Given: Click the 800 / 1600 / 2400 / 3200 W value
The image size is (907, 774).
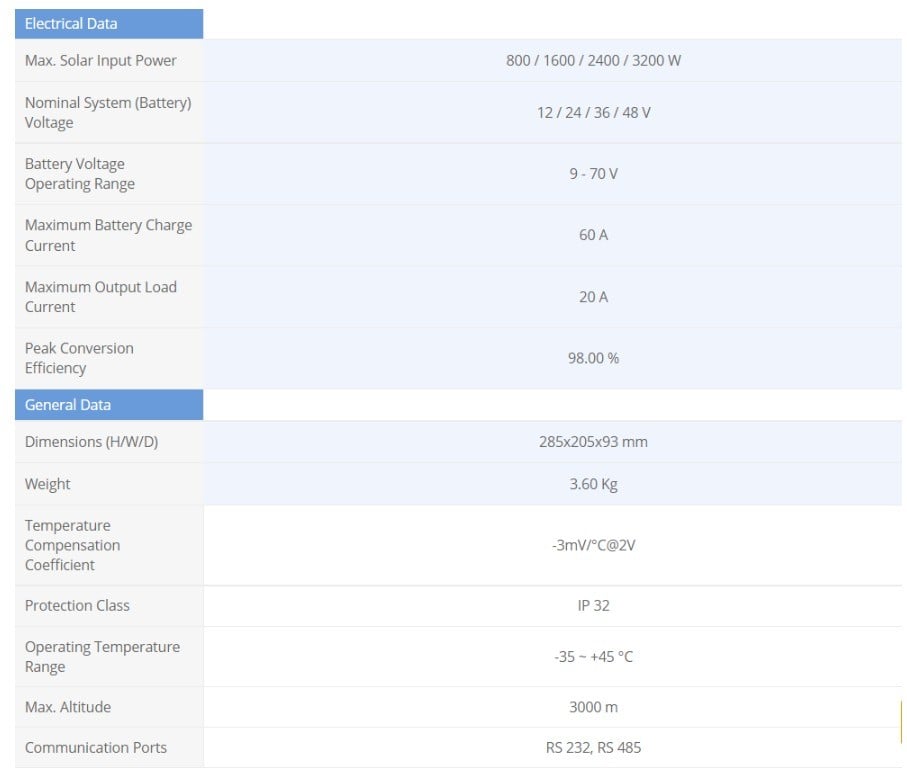Looking at the screenshot, I should click(x=593, y=61).
